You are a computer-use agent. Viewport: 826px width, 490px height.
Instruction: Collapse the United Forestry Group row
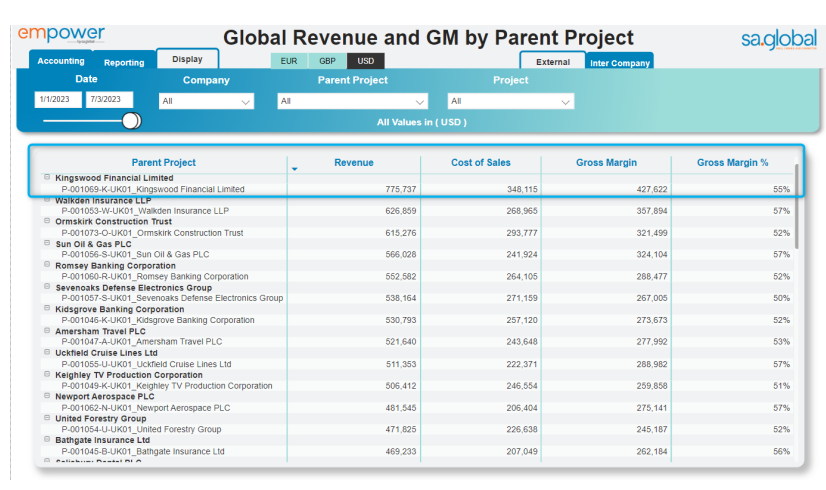pos(47,418)
